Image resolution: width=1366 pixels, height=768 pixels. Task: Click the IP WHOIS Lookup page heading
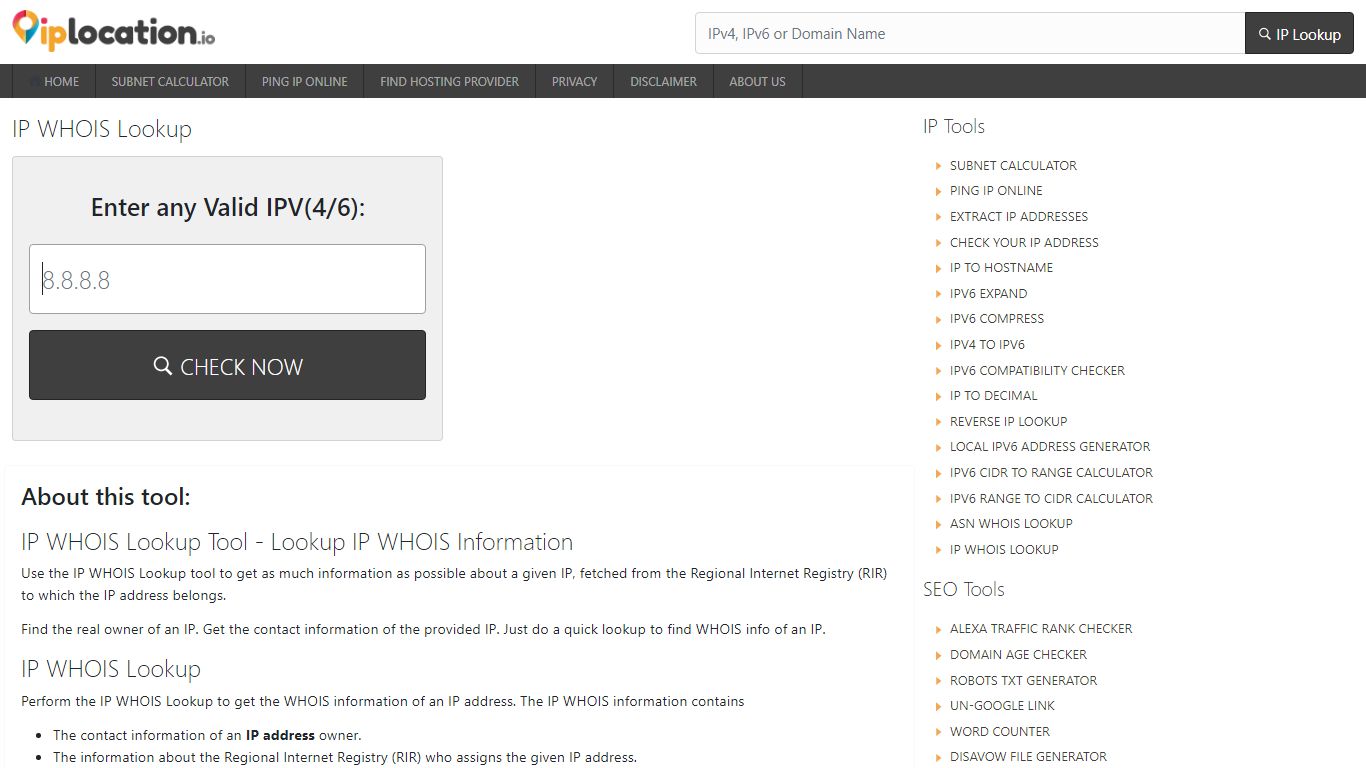(x=102, y=129)
